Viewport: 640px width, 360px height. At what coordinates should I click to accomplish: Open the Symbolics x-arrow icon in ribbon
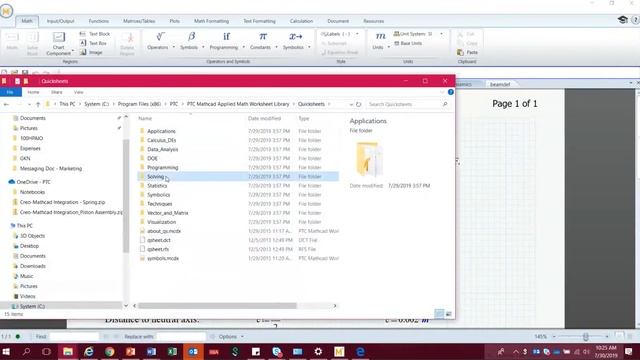coord(296,37)
